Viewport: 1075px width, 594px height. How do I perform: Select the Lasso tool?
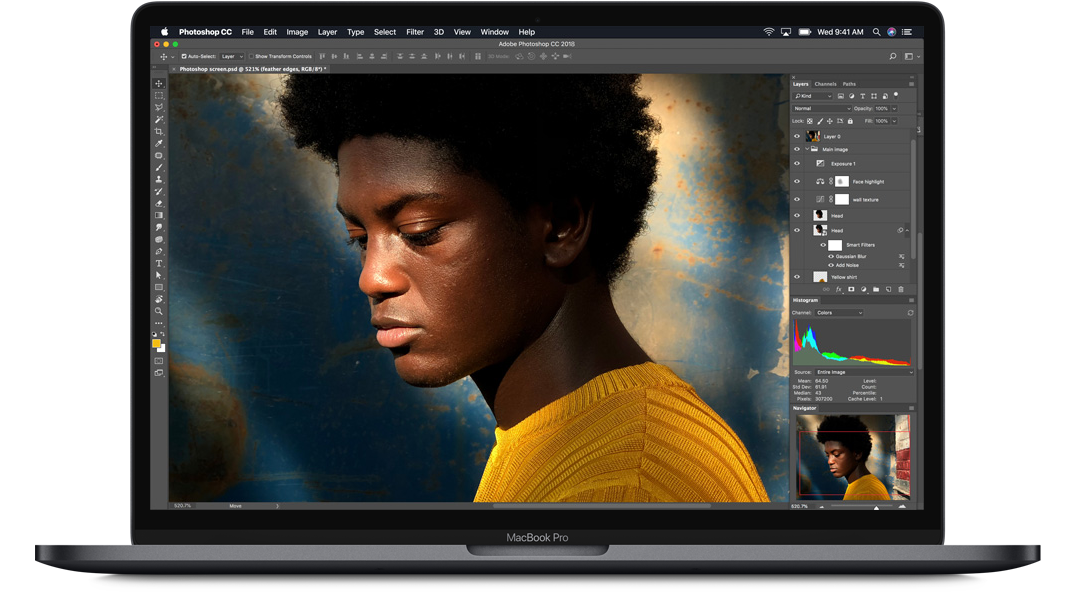tap(158, 108)
